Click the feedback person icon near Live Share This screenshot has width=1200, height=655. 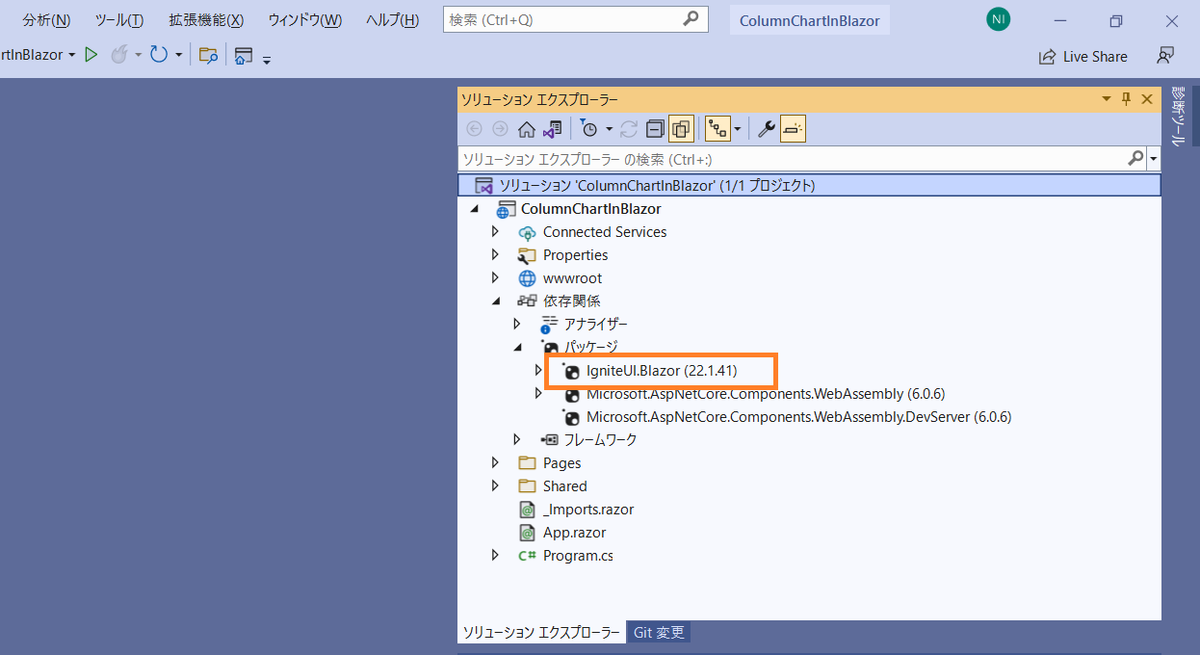pyautogui.click(x=1166, y=56)
